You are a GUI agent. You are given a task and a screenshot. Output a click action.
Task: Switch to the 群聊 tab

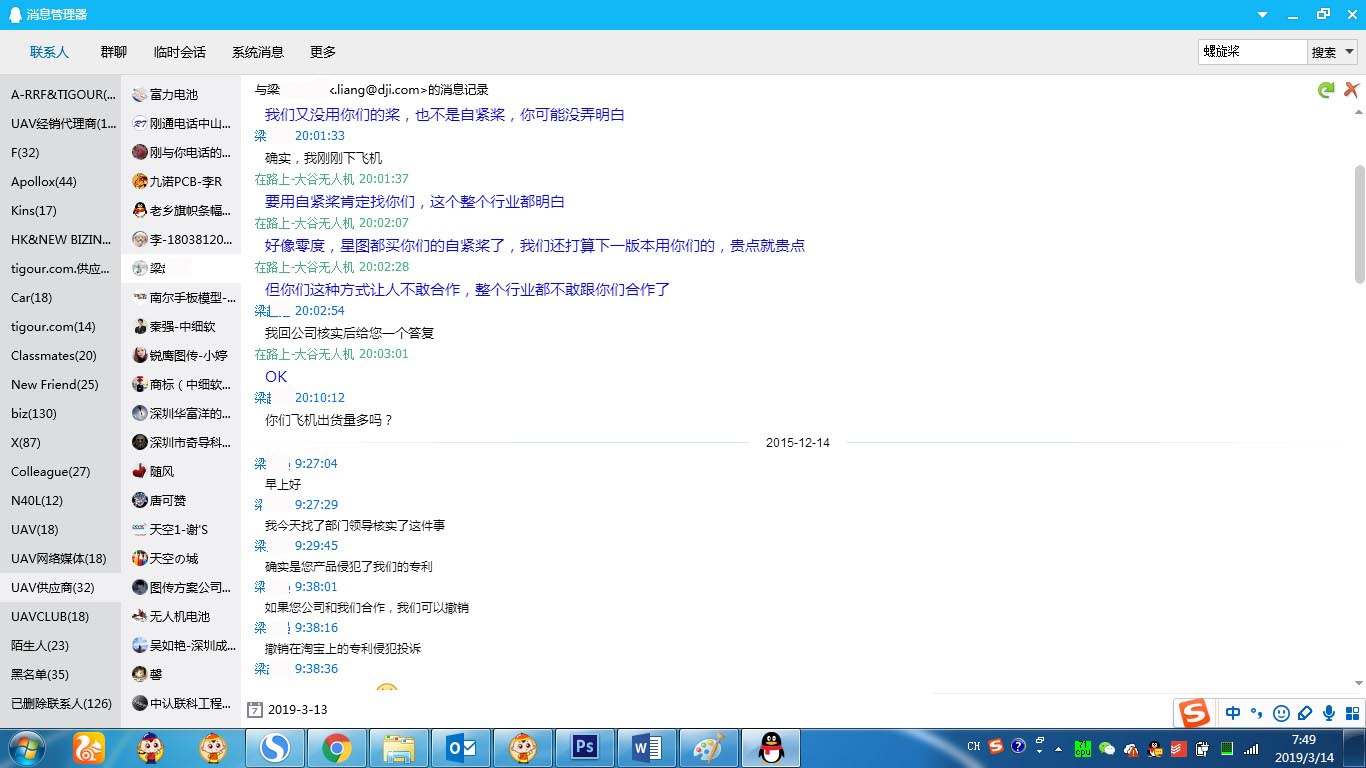pyautogui.click(x=114, y=52)
